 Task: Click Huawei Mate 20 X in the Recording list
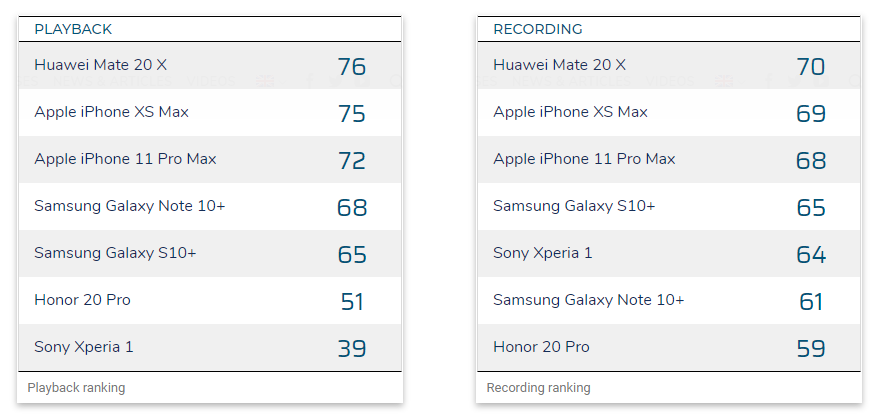pos(559,65)
